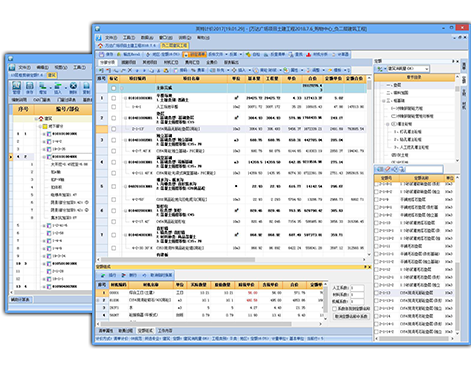
Task: Click the move-up arrow icon in editing toolbar
Action: (137, 70)
